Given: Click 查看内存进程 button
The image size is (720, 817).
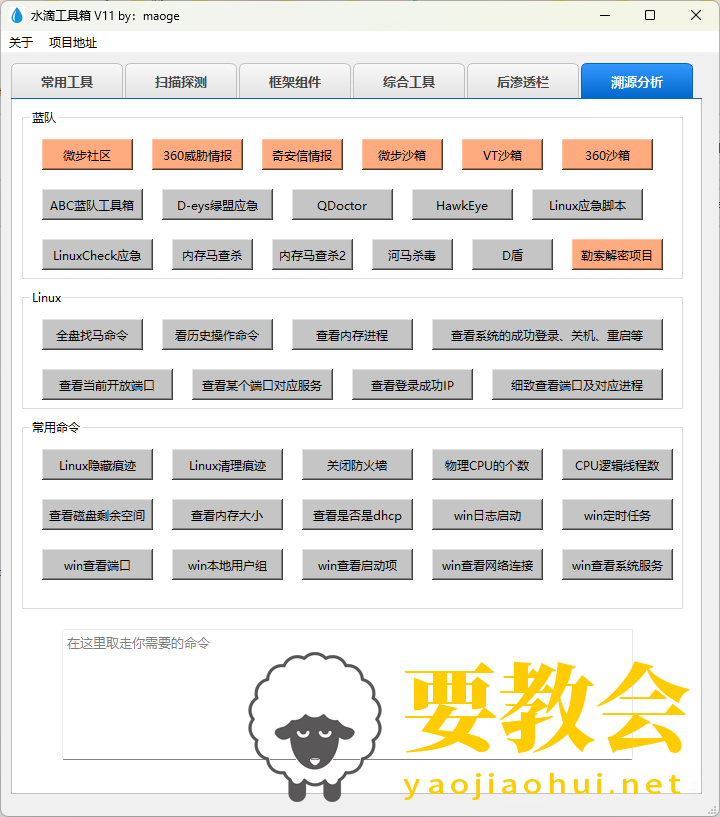Looking at the screenshot, I should tap(352, 335).
